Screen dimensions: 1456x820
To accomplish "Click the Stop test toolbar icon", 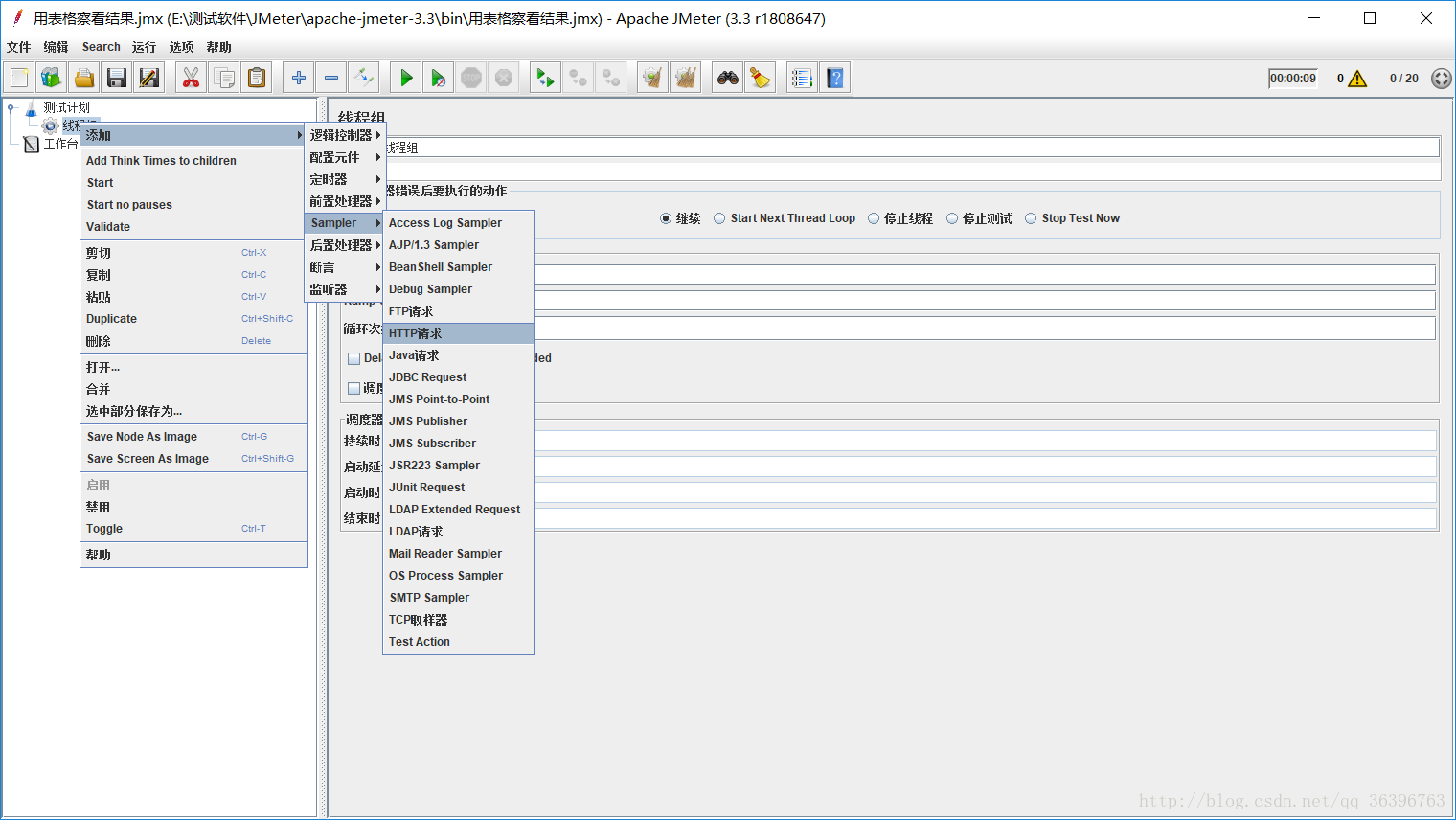I will point(471,78).
